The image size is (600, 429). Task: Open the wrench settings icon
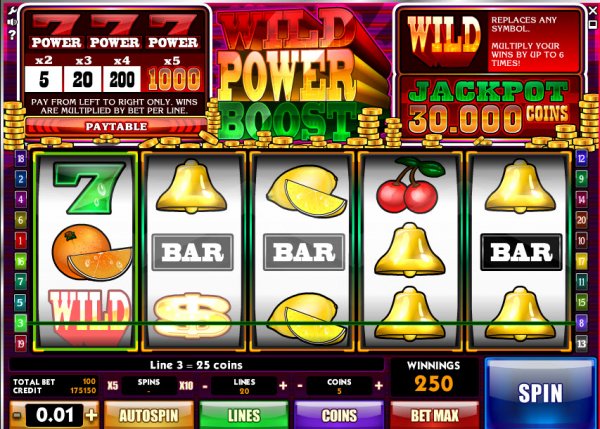[12, 11]
